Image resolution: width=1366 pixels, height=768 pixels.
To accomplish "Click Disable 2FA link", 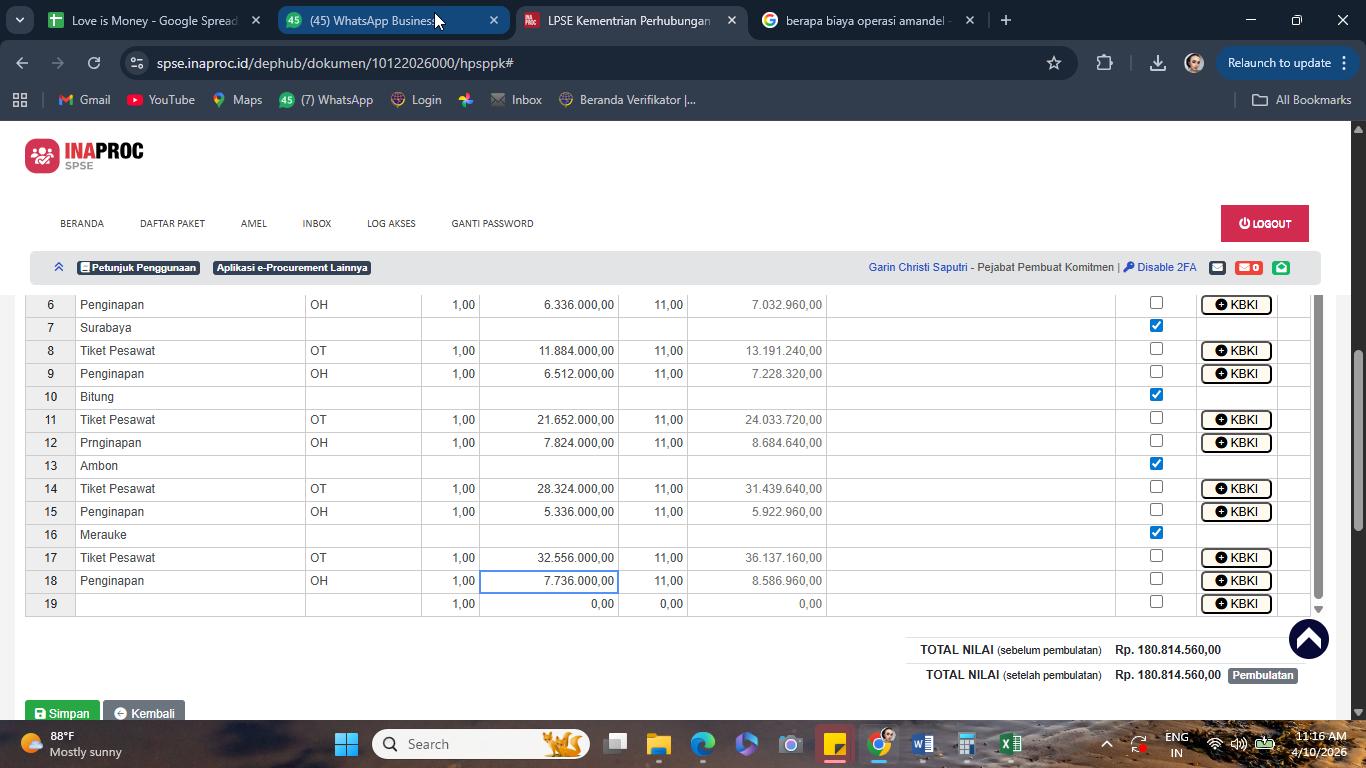I will pos(1160,267).
